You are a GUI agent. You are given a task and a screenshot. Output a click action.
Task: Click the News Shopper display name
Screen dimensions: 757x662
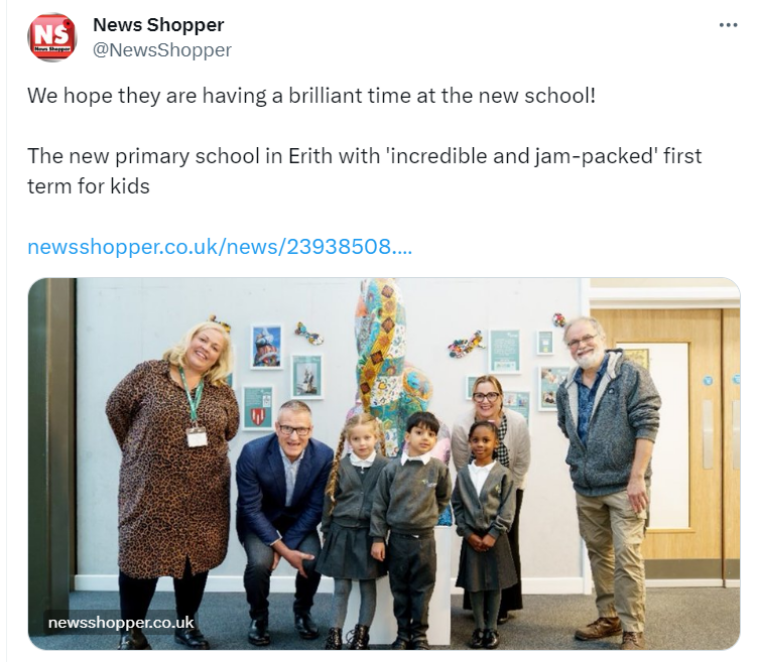tap(158, 25)
